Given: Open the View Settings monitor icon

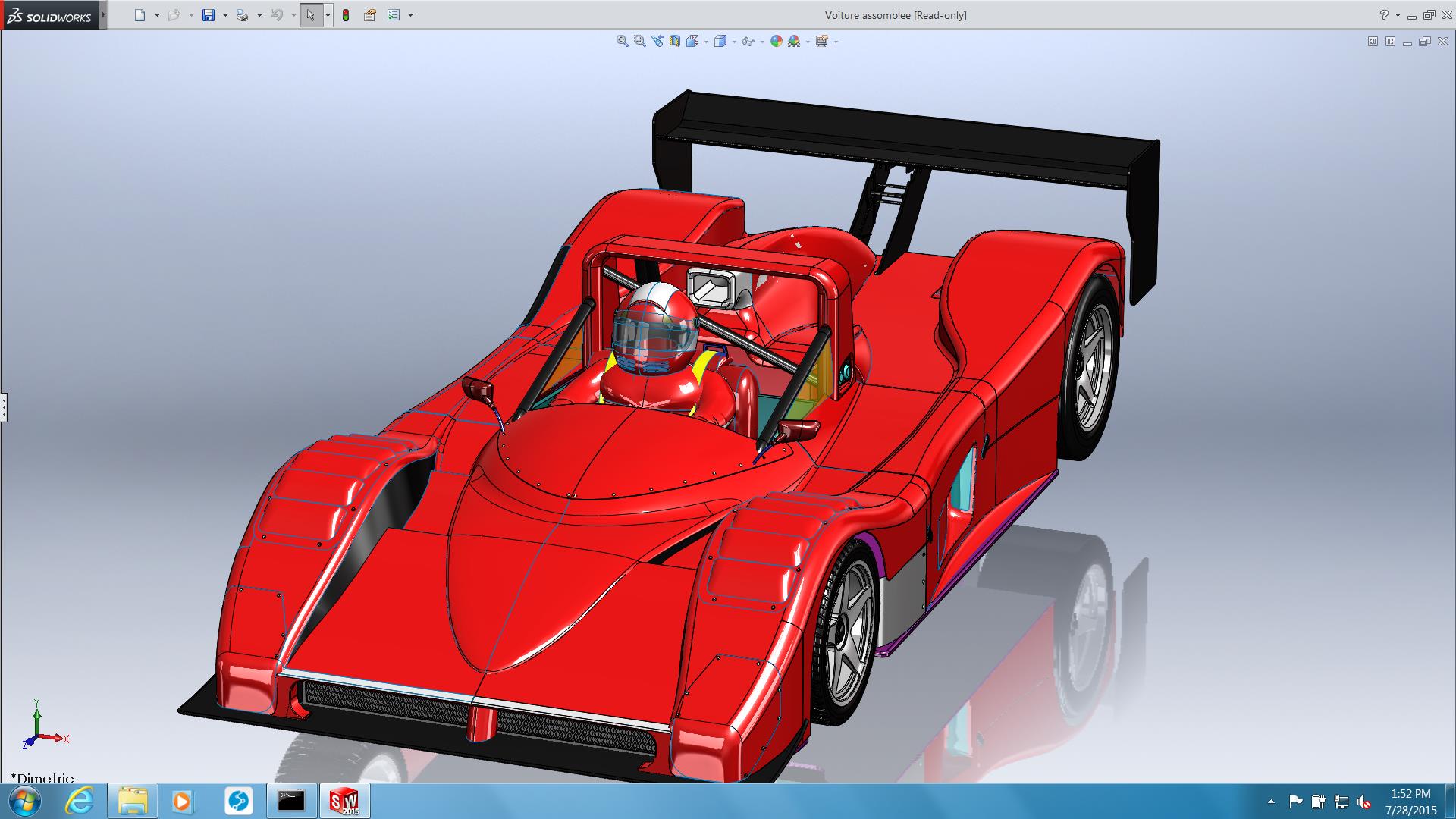Looking at the screenshot, I should 822,42.
